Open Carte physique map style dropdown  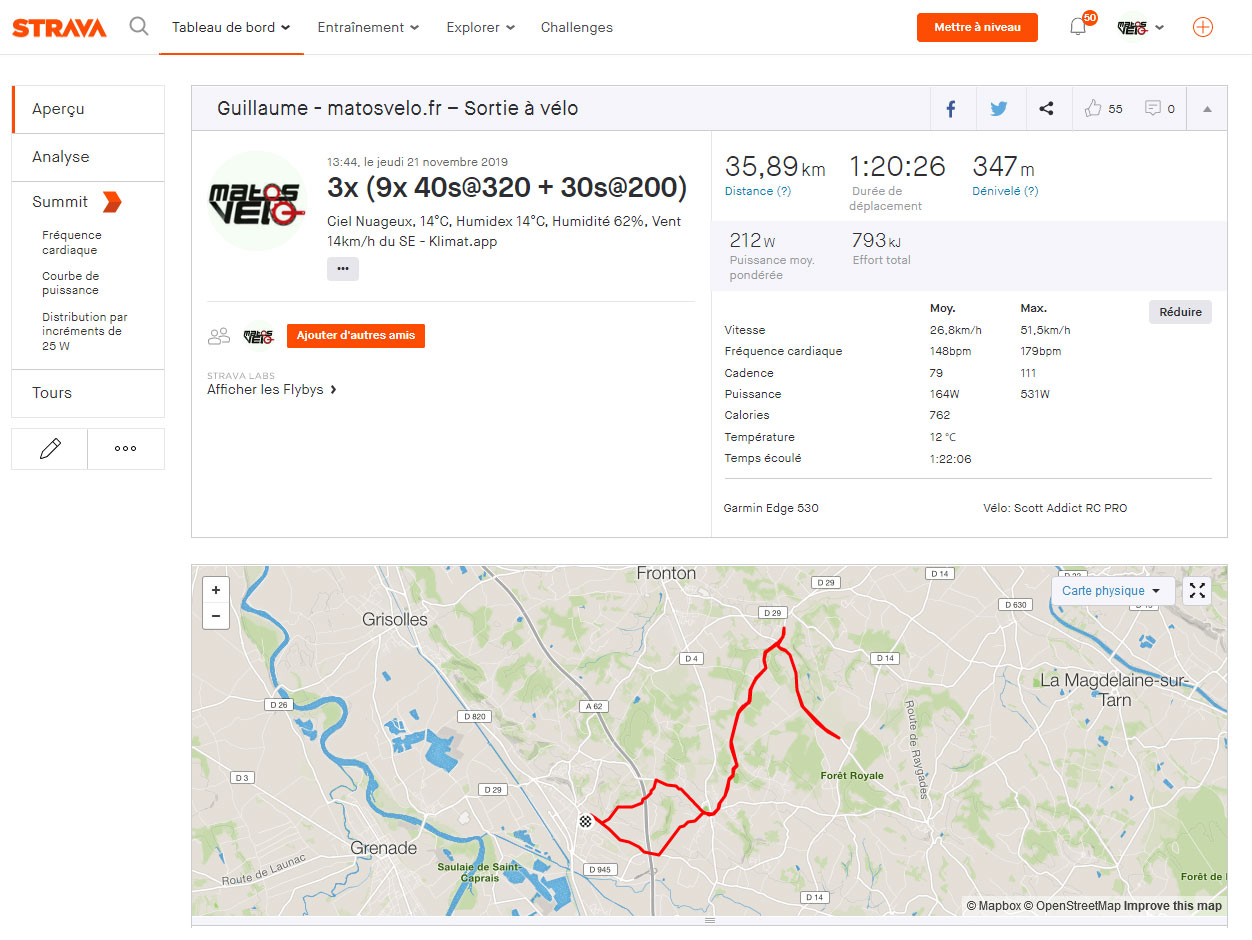point(1111,591)
